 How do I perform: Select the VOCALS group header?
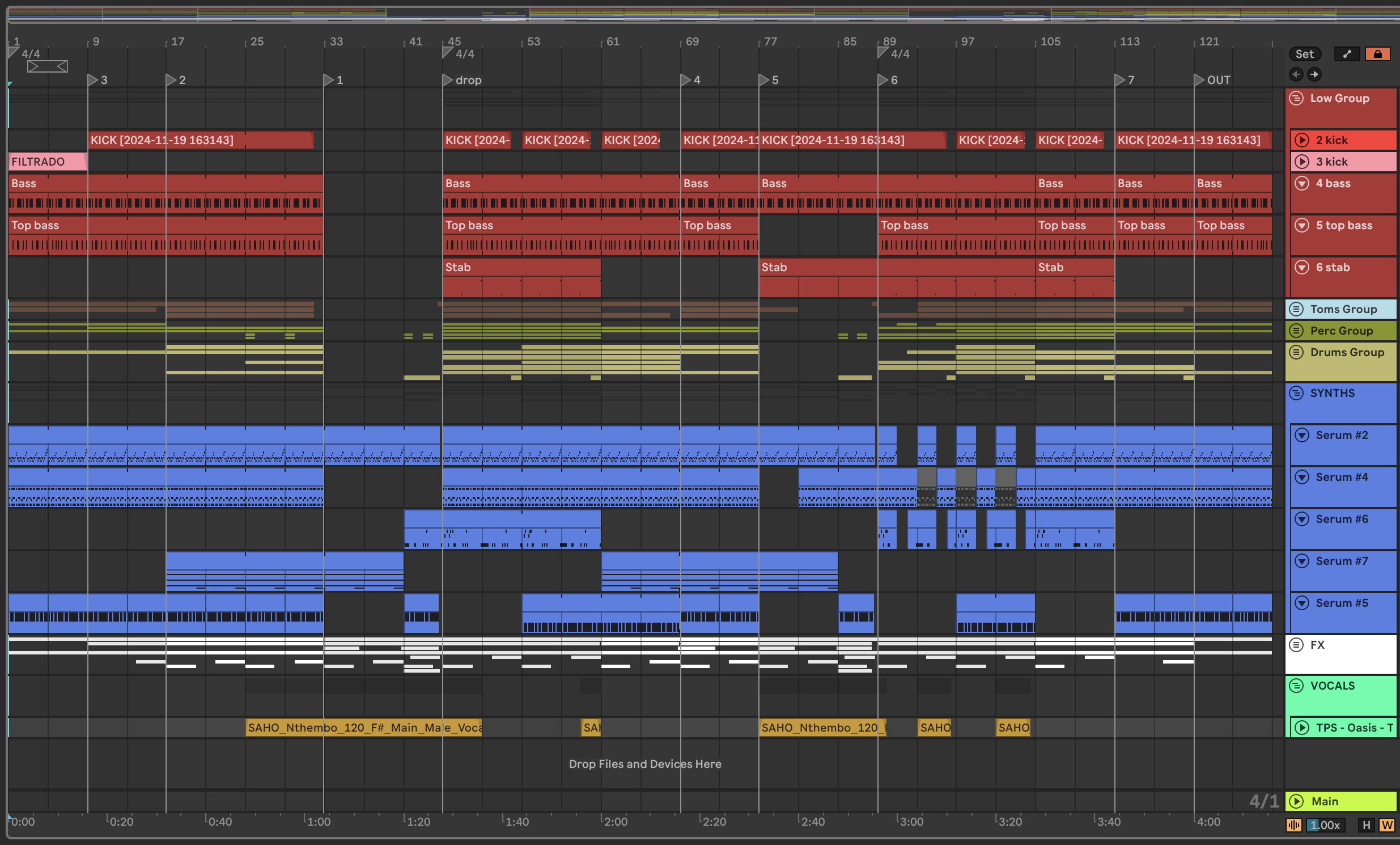1333,686
